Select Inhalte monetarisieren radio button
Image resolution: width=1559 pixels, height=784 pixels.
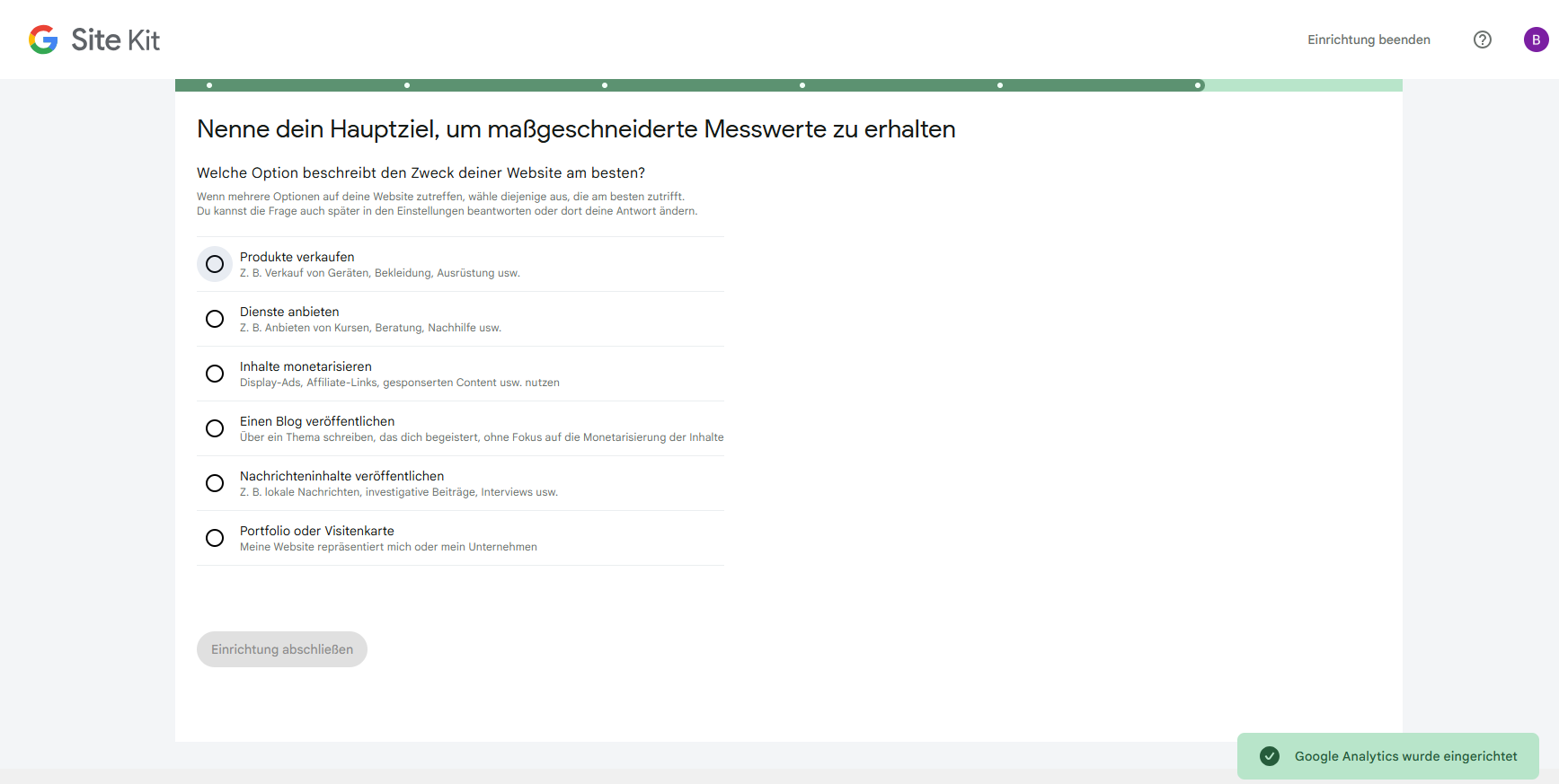[x=215, y=374]
